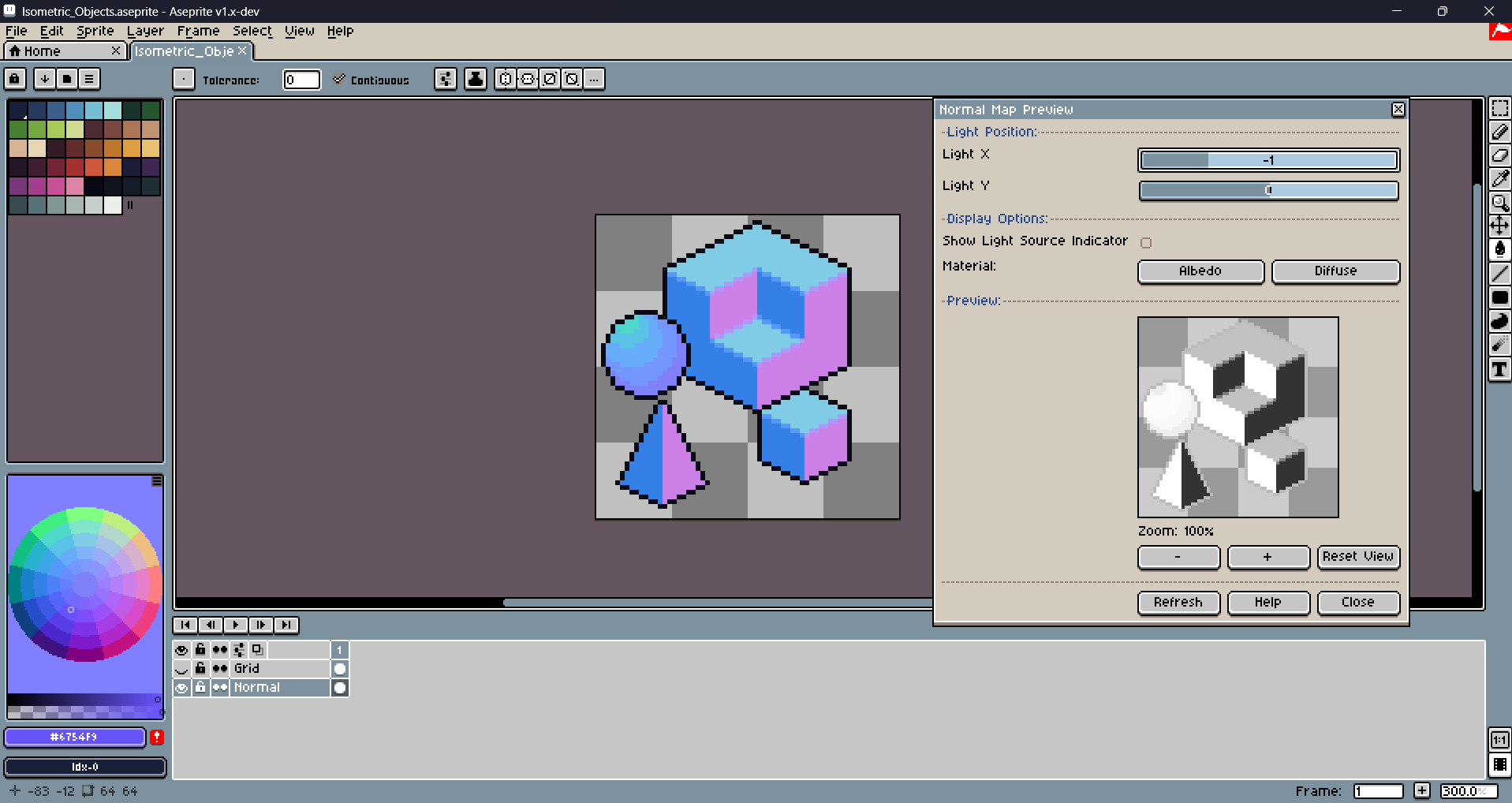
Task: Toggle the Normal layer lock
Action: pos(201,688)
